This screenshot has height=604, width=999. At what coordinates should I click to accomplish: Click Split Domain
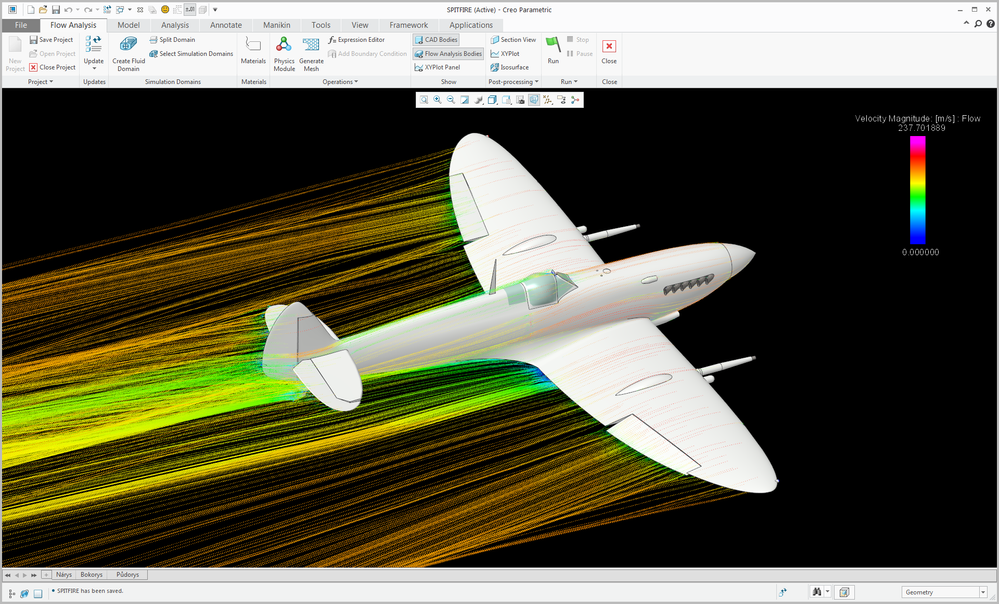[172, 40]
